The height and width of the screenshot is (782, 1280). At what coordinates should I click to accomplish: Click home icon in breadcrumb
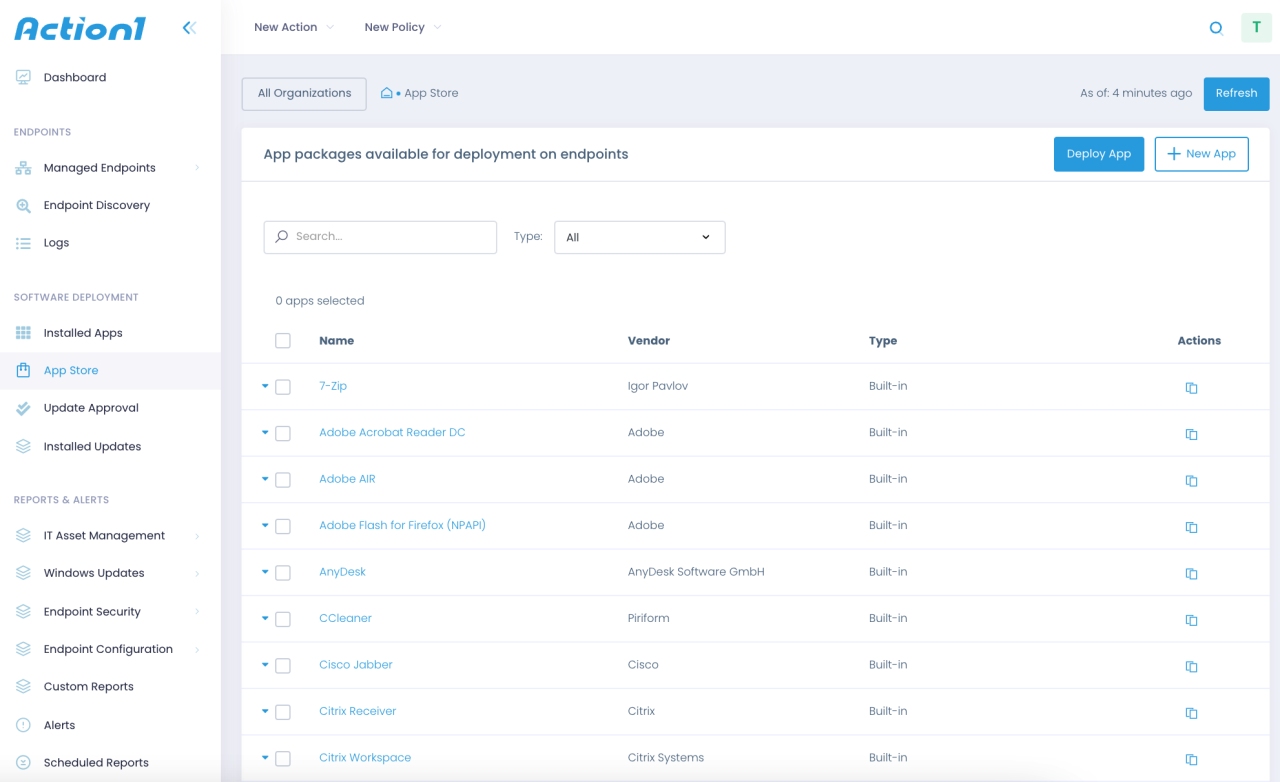coord(387,93)
